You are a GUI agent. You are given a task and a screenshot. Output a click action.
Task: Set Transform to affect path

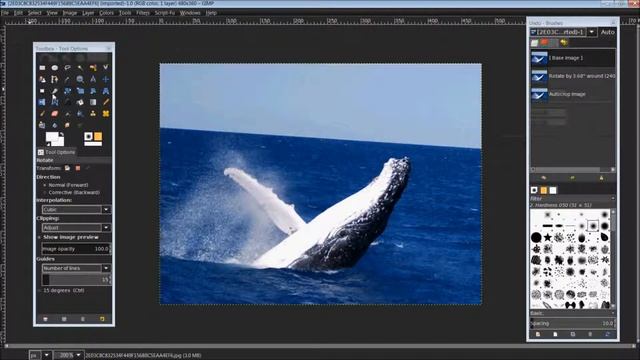87,168
